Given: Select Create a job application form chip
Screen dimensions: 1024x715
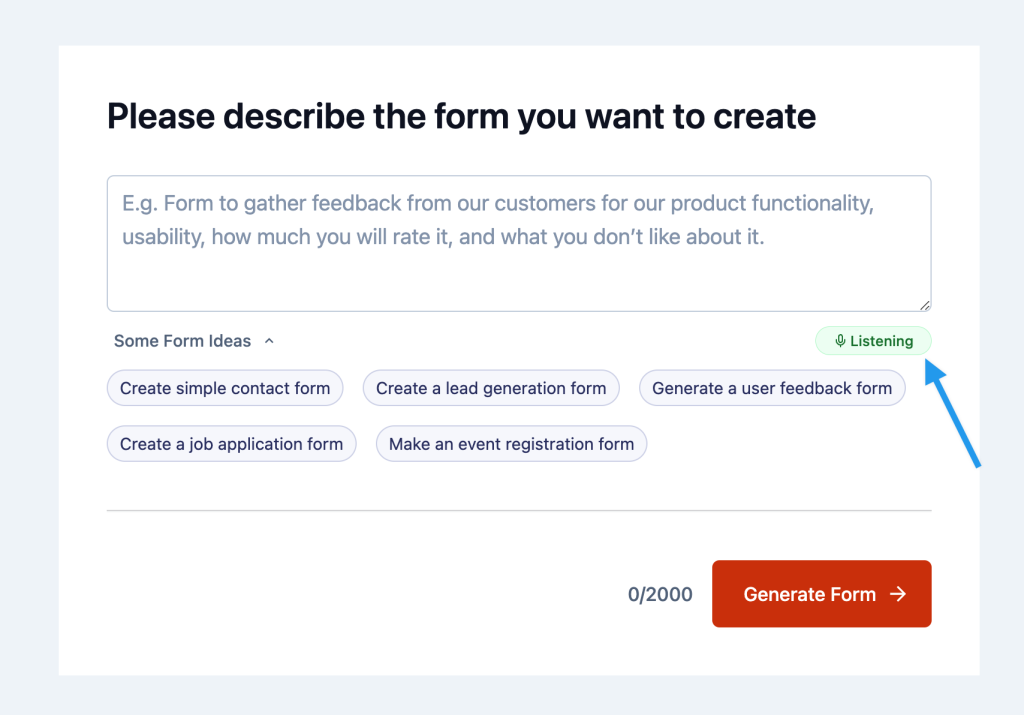Looking at the screenshot, I should point(231,443).
